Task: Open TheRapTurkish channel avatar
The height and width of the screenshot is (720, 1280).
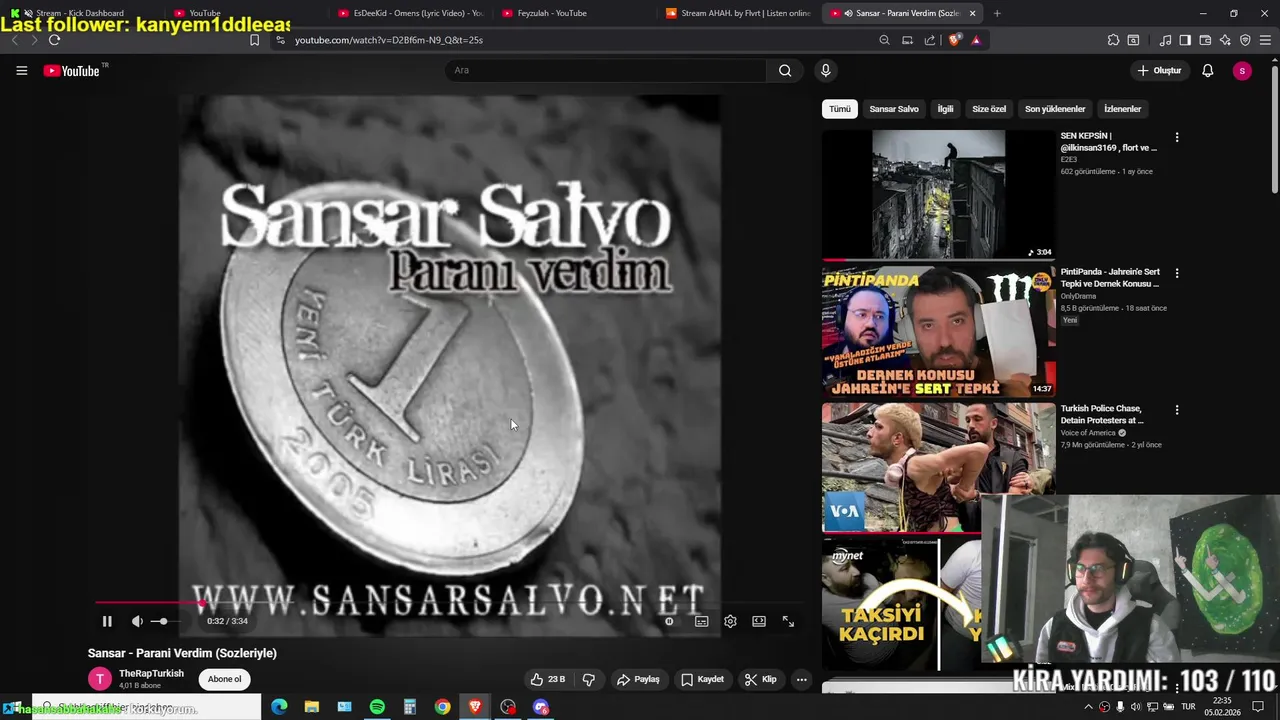Action: coord(100,679)
